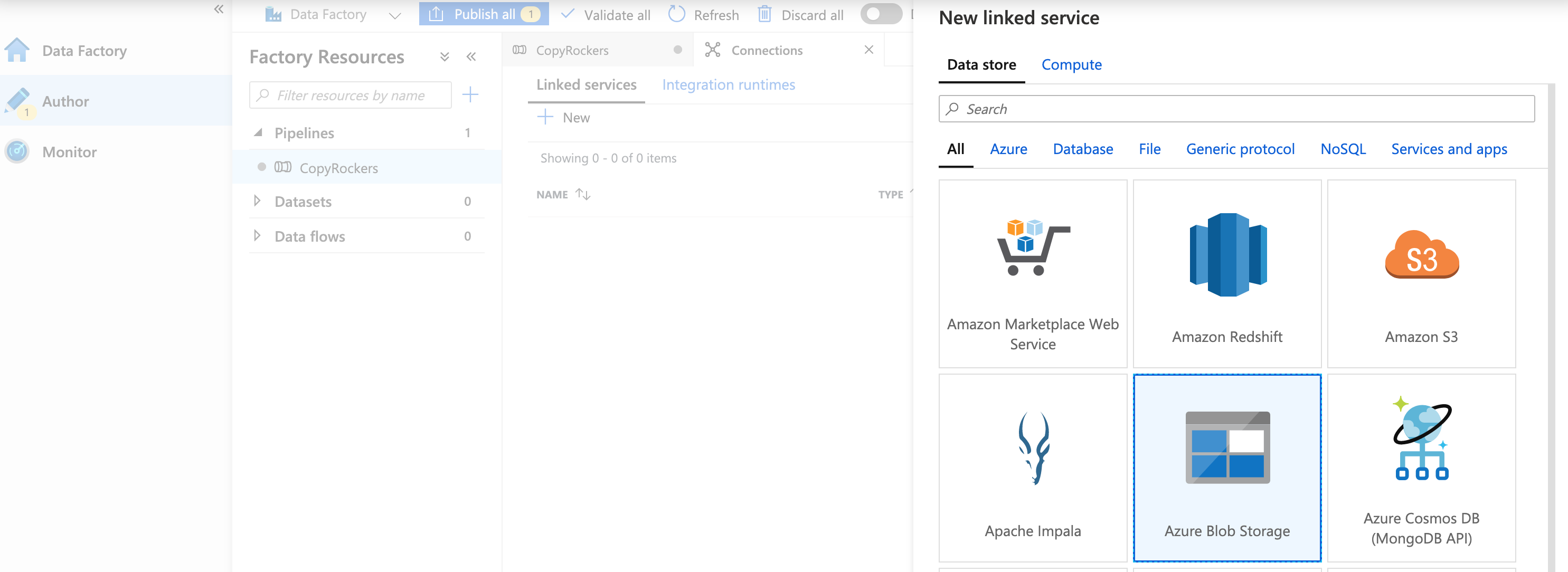The width and height of the screenshot is (1568, 572).
Task: Click the Data flows section label
Action: (309, 236)
